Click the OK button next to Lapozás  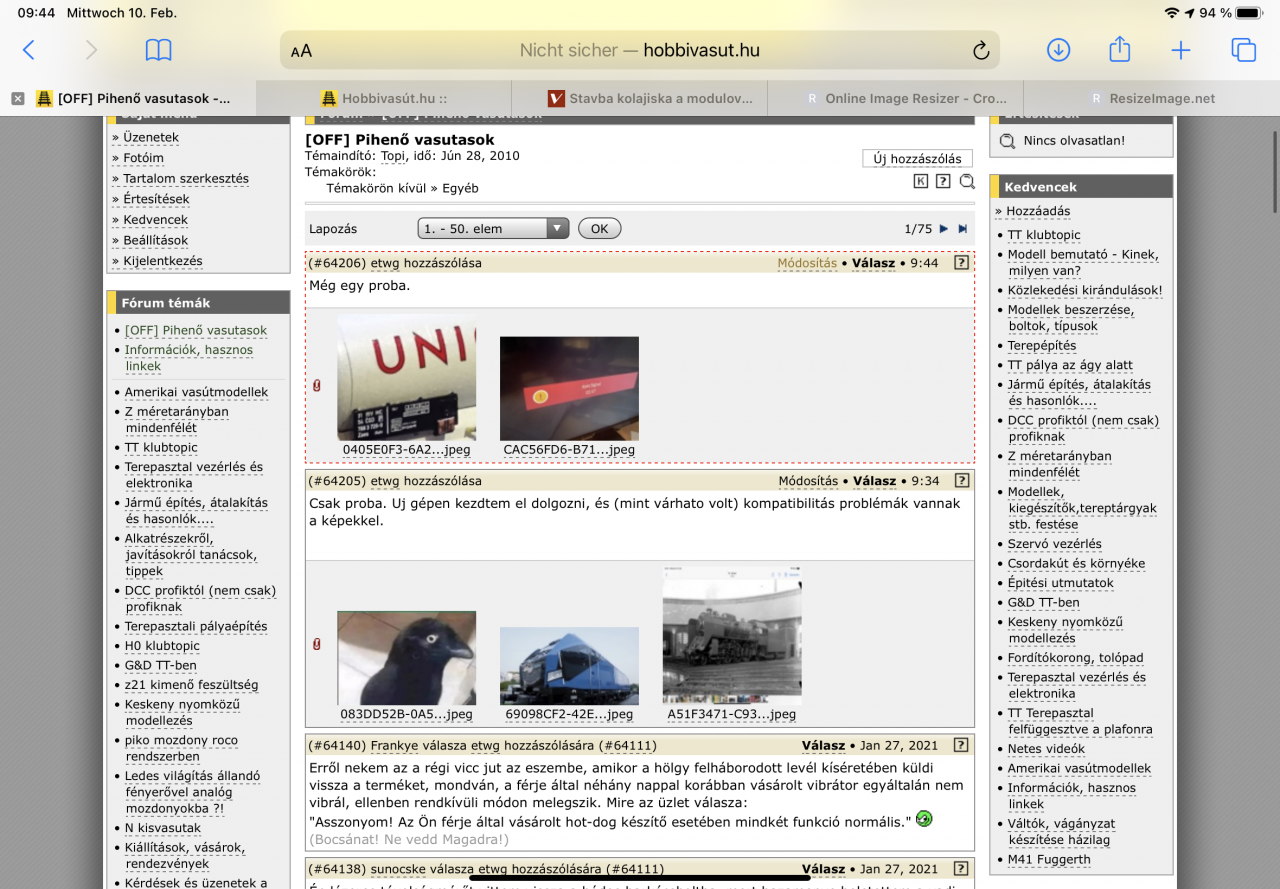[599, 229]
